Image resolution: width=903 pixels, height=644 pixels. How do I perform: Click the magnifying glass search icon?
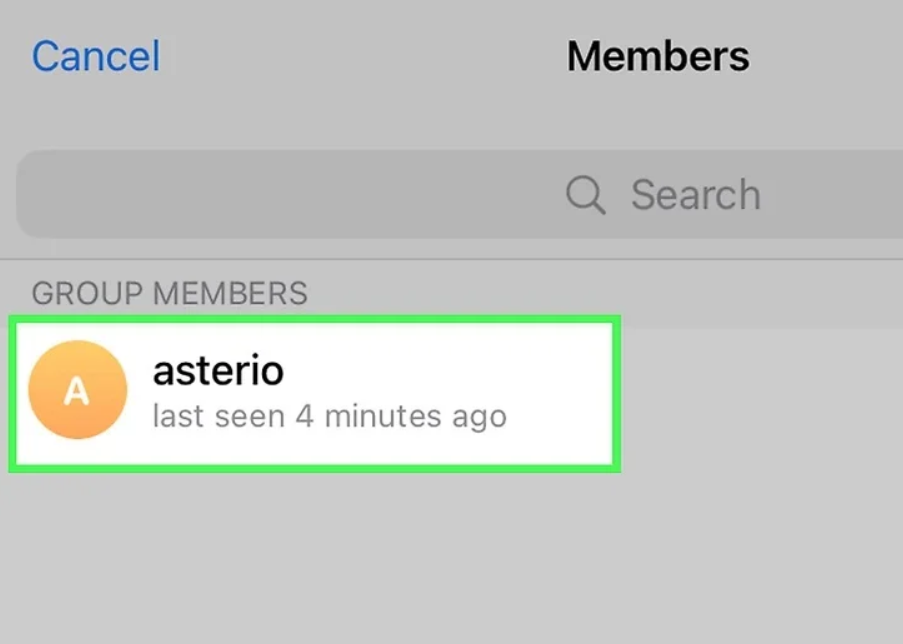[586, 195]
